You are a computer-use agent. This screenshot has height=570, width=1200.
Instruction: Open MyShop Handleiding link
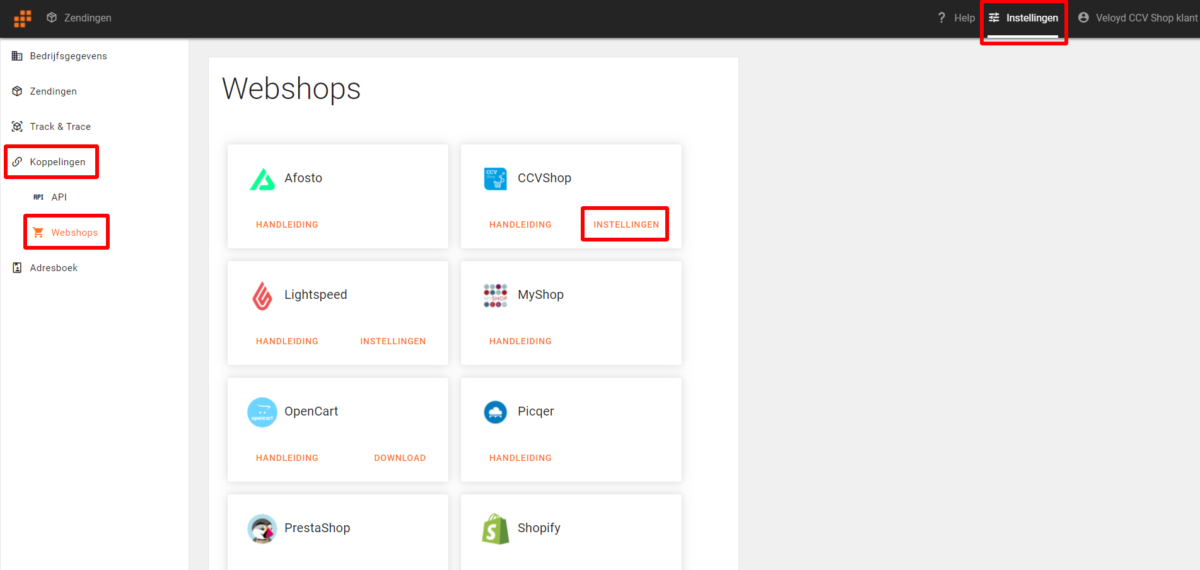coord(520,341)
